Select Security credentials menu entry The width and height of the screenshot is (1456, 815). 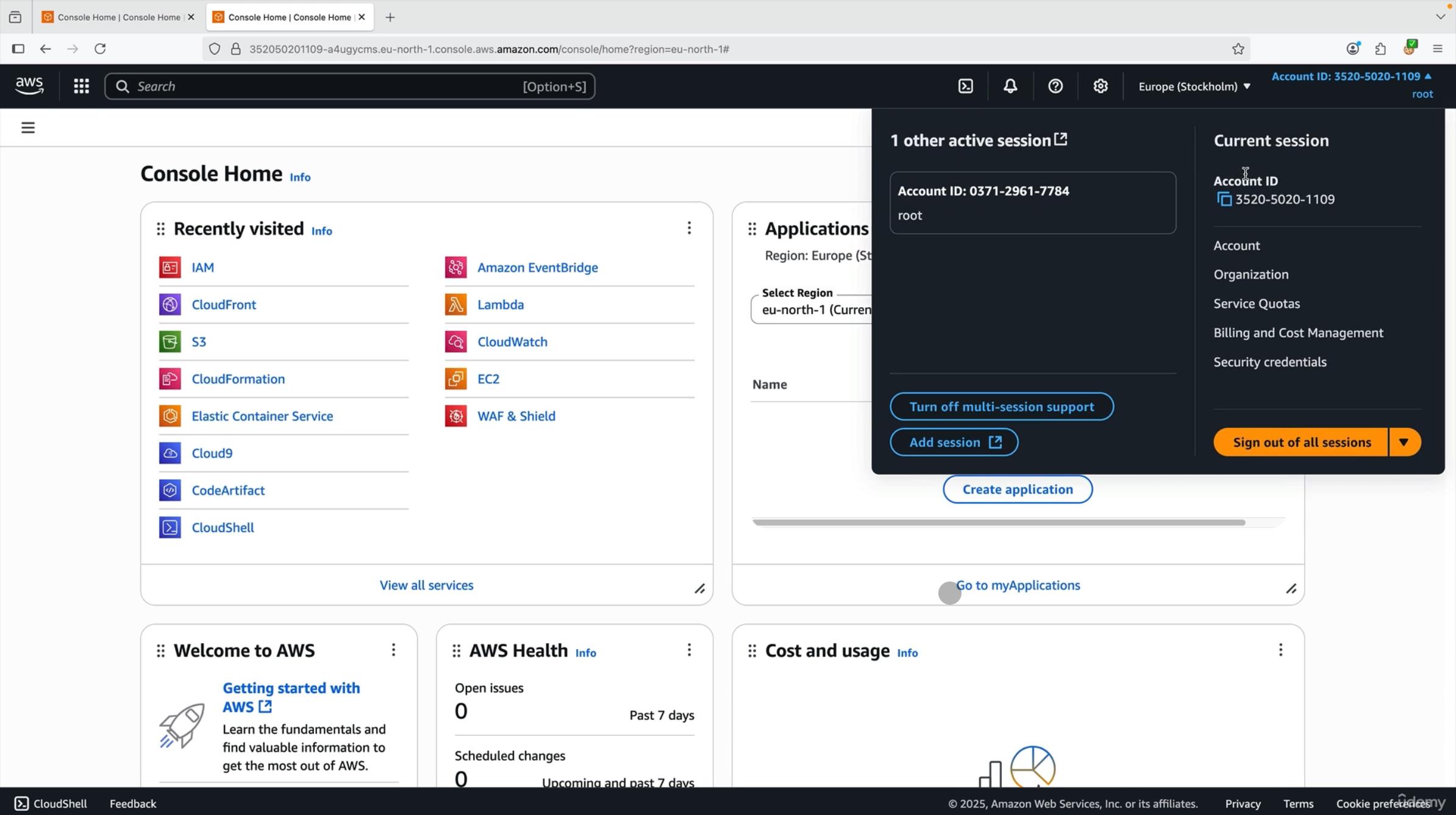pyautogui.click(x=1270, y=362)
